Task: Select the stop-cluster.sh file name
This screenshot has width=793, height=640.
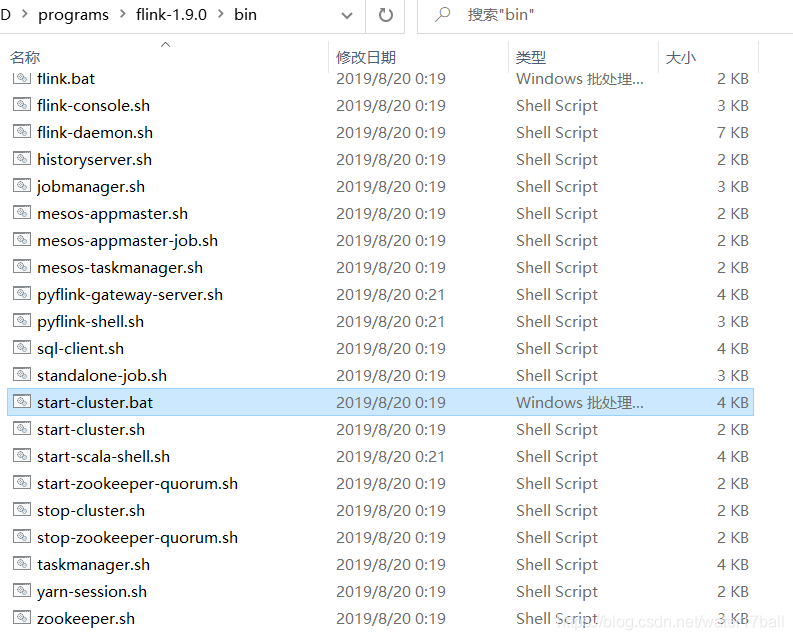Action: [x=91, y=510]
